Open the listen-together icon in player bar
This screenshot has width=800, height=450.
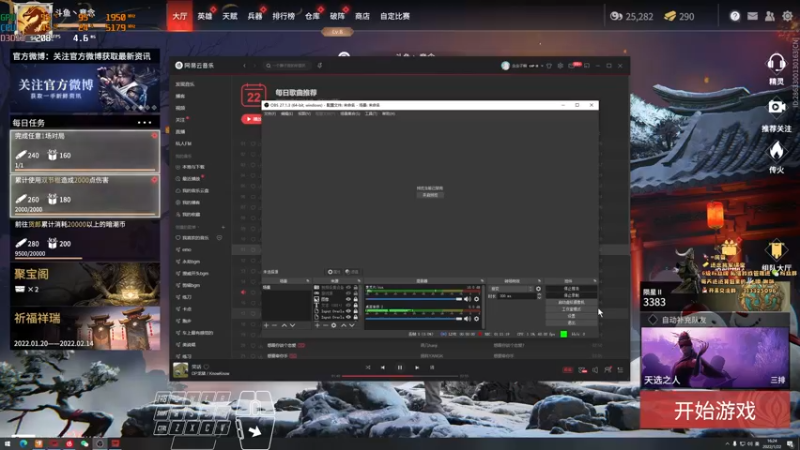608,370
